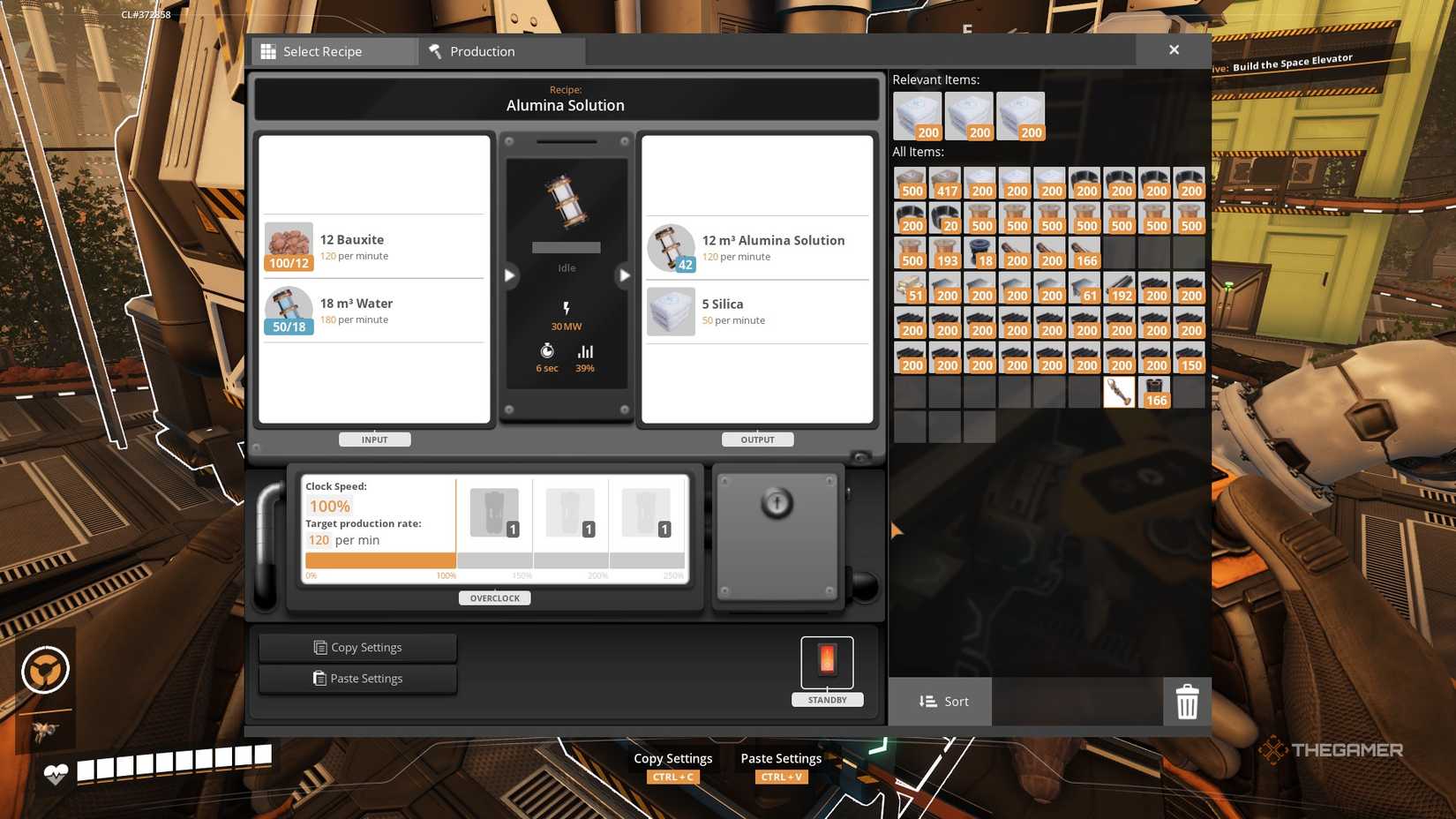Image resolution: width=1456 pixels, height=819 pixels.
Task: Click the first power shard slot
Action: coord(494,513)
